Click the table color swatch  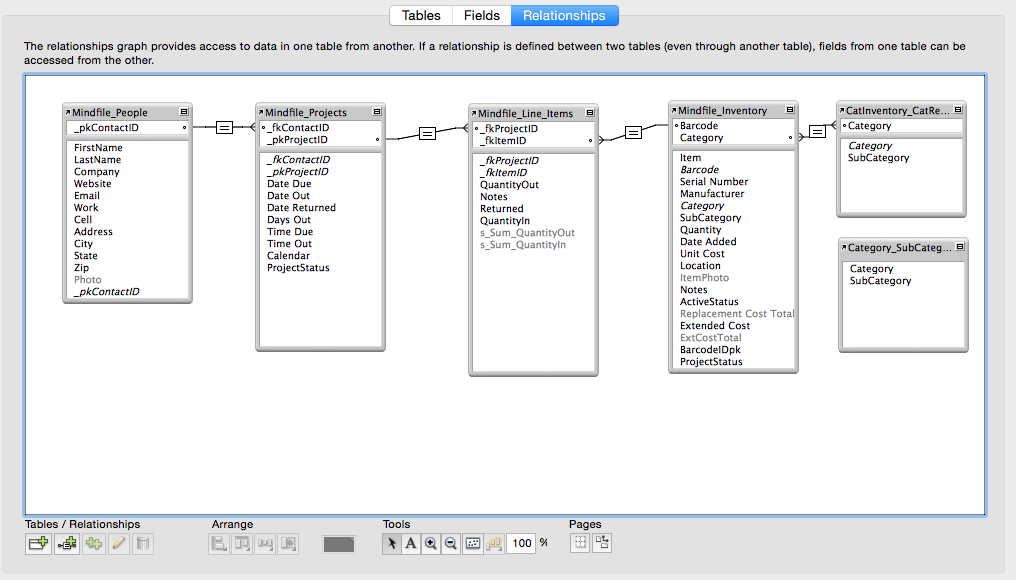339,544
